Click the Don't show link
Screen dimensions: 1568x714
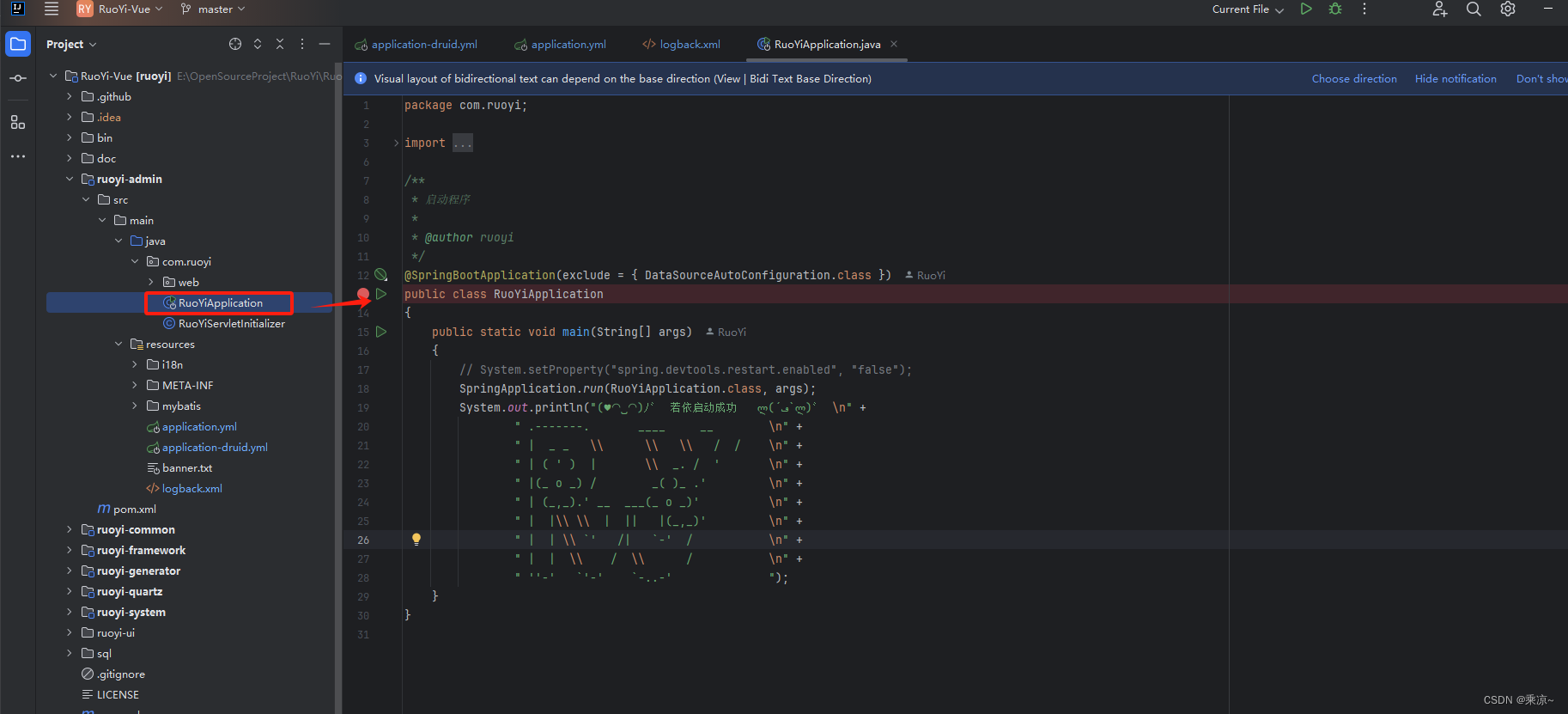pyautogui.click(x=1541, y=78)
